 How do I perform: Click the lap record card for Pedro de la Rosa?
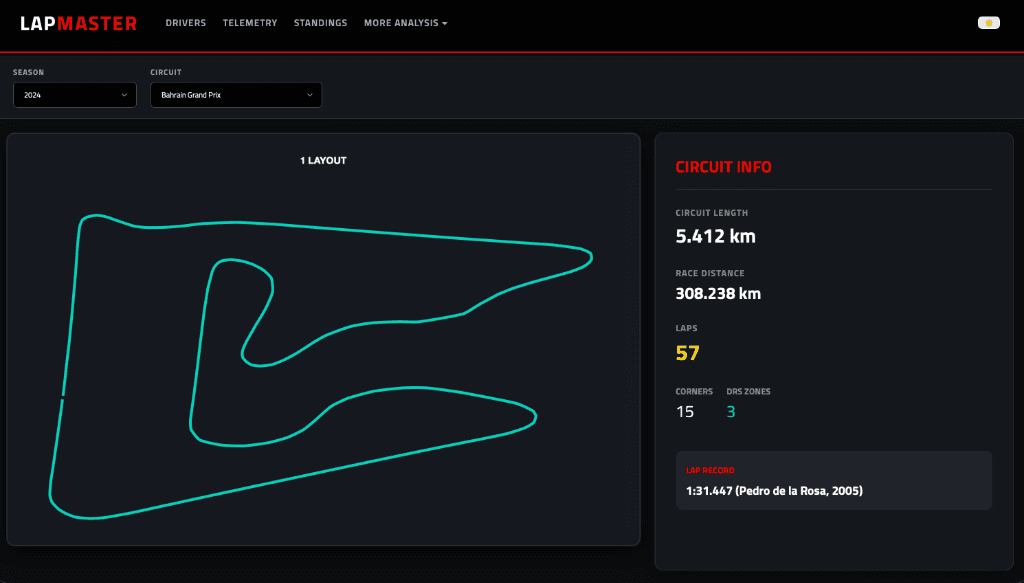[834, 481]
